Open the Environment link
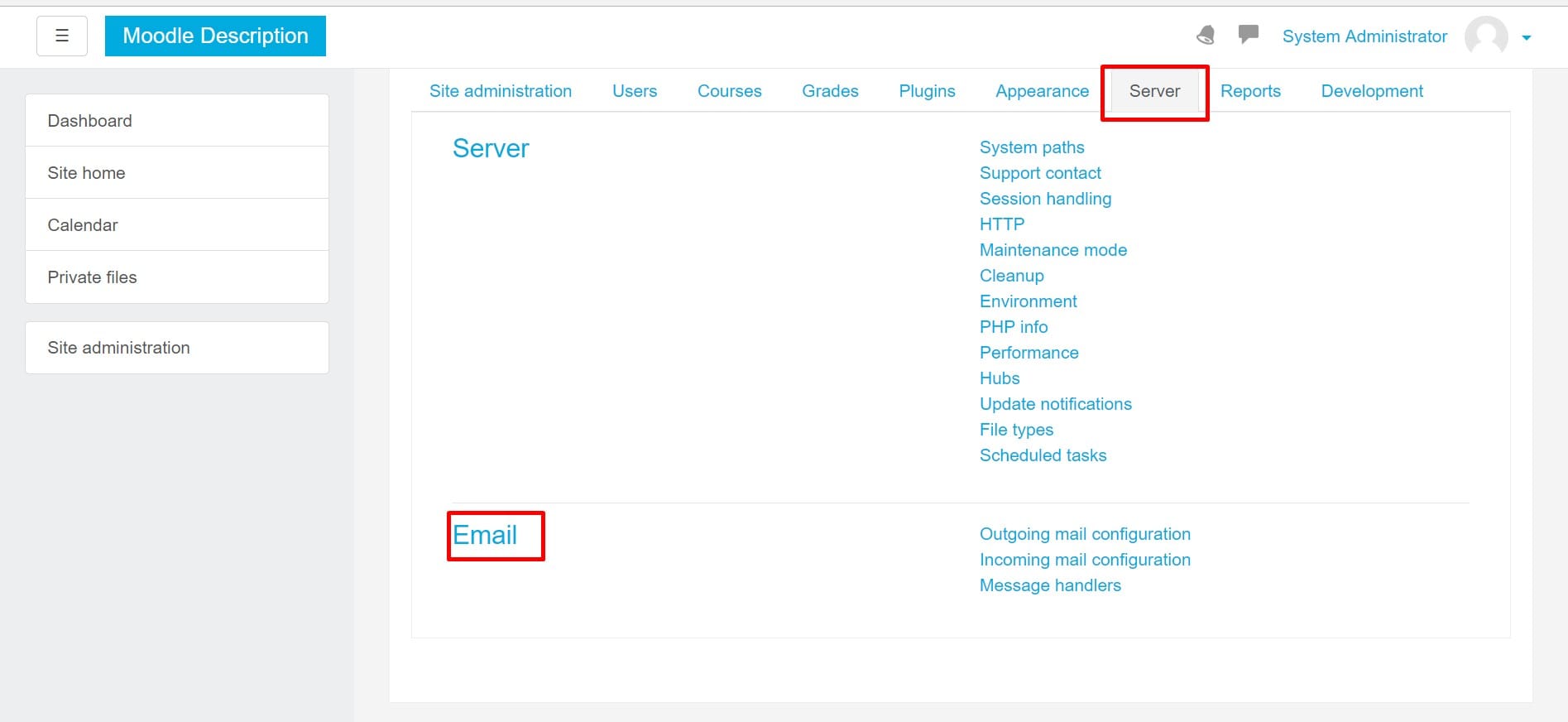 point(1029,301)
